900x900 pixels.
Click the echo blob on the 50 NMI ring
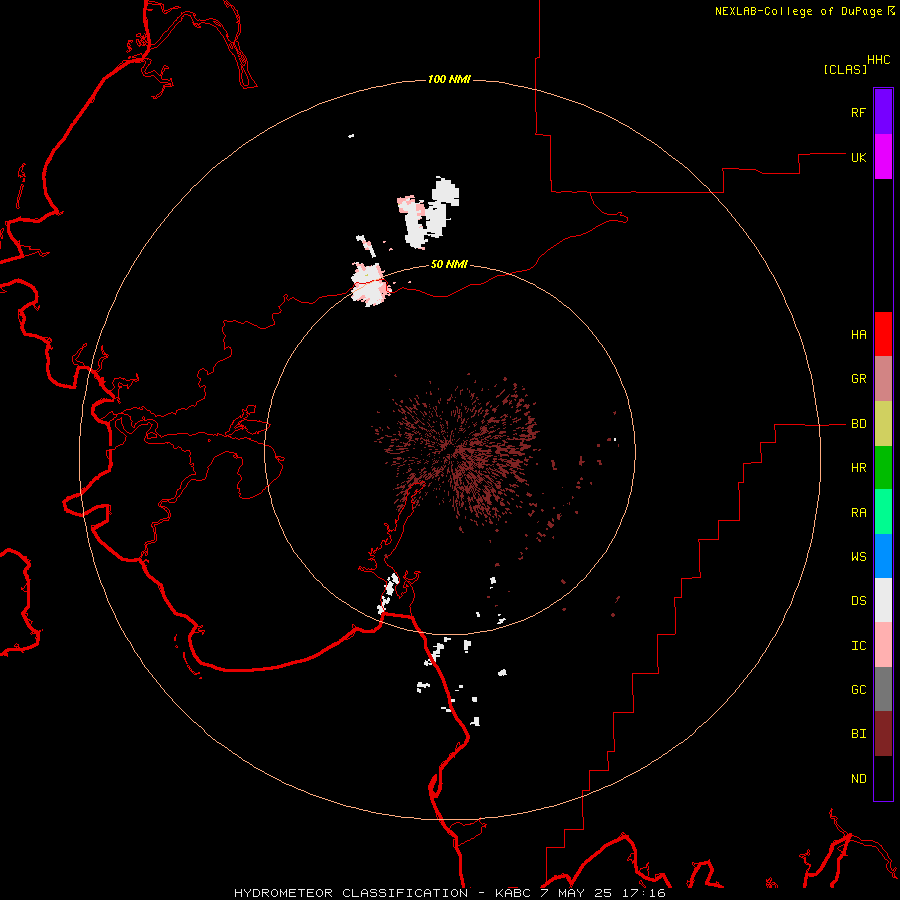(371, 284)
